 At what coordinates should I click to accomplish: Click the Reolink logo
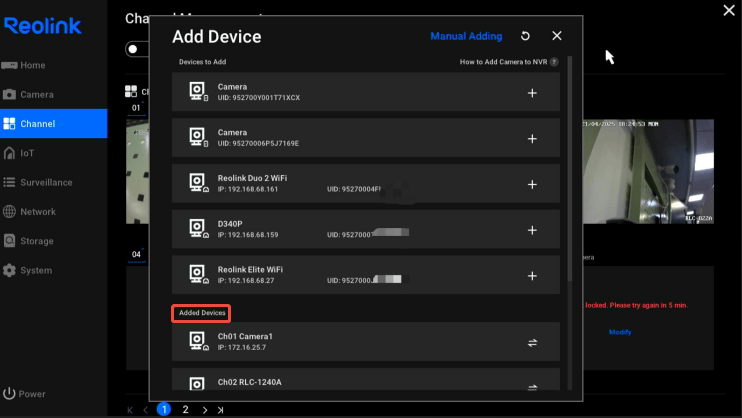tap(43, 26)
